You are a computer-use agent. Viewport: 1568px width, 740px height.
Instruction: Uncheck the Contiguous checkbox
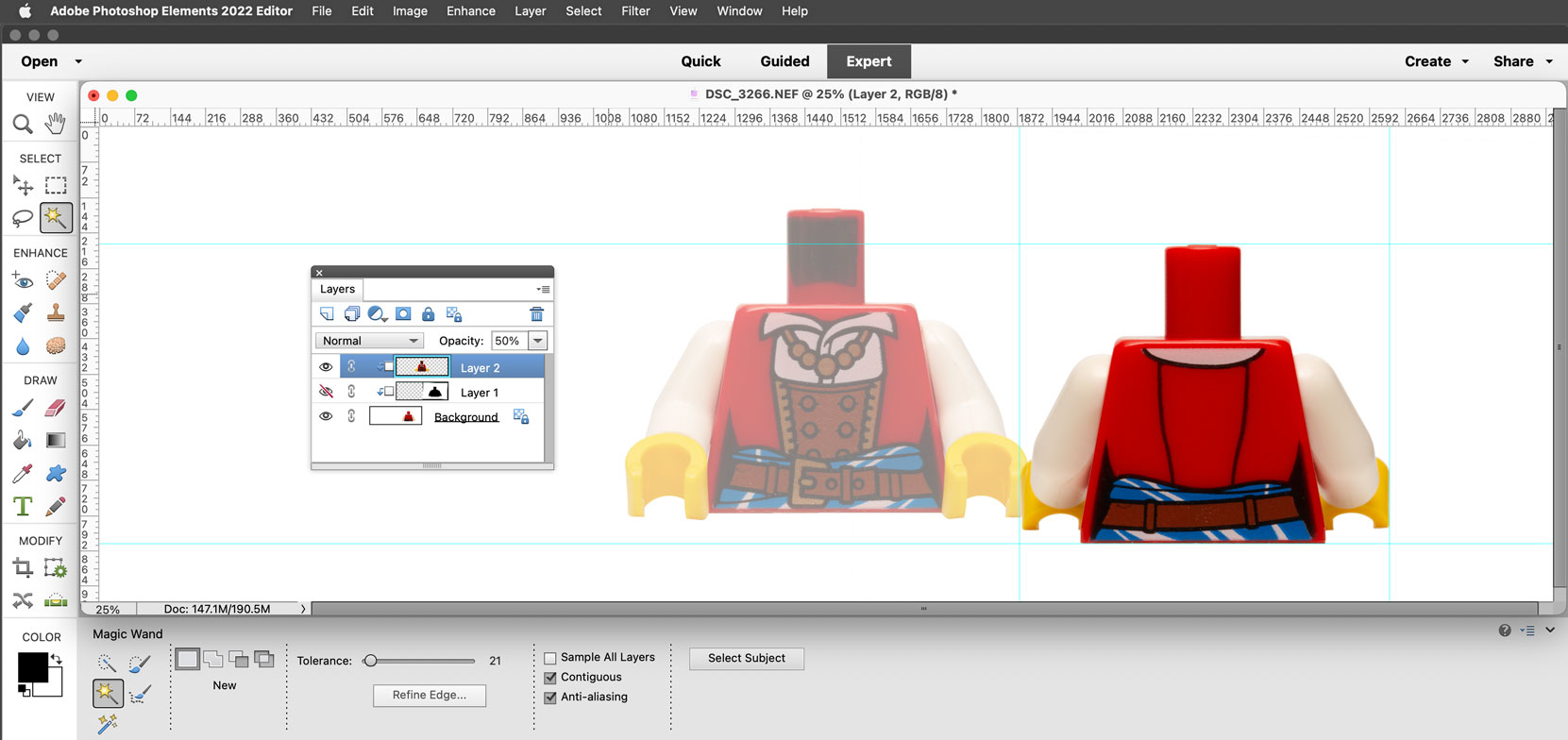(x=550, y=678)
